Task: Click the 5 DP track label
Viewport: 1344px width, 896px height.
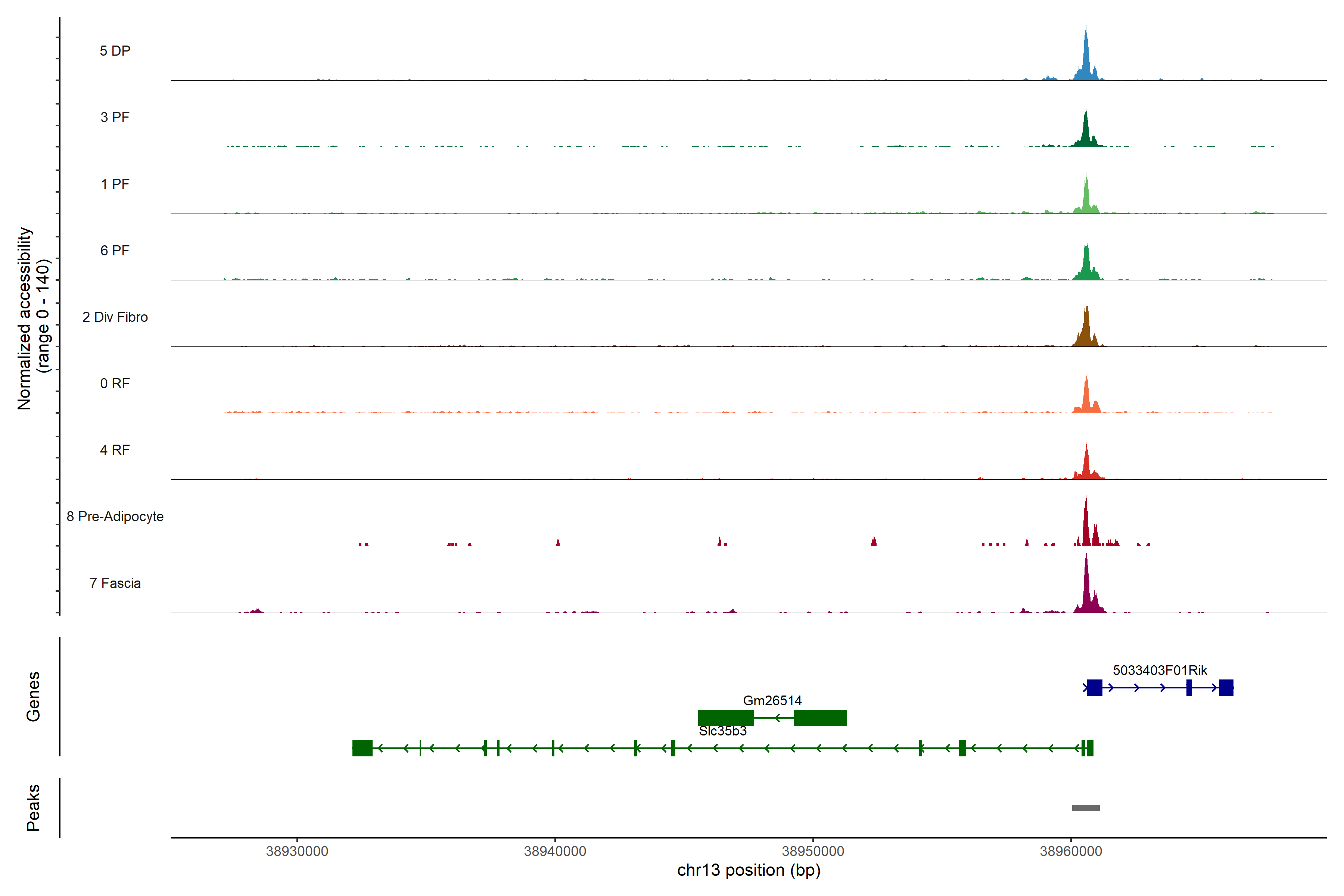Action: [115, 51]
